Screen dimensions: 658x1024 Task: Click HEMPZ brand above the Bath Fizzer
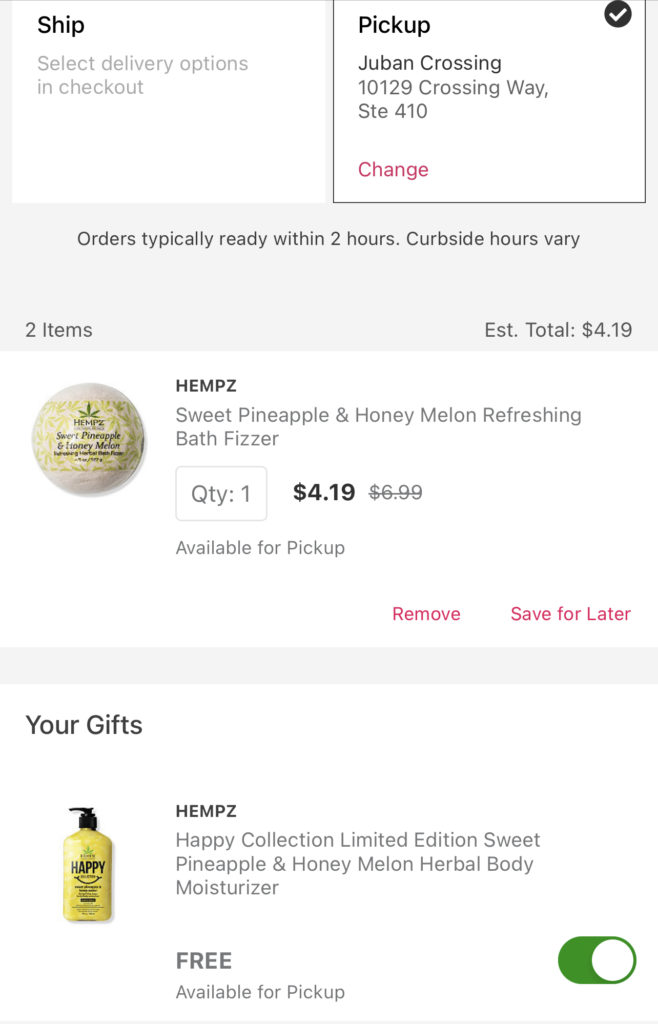[x=206, y=386]
